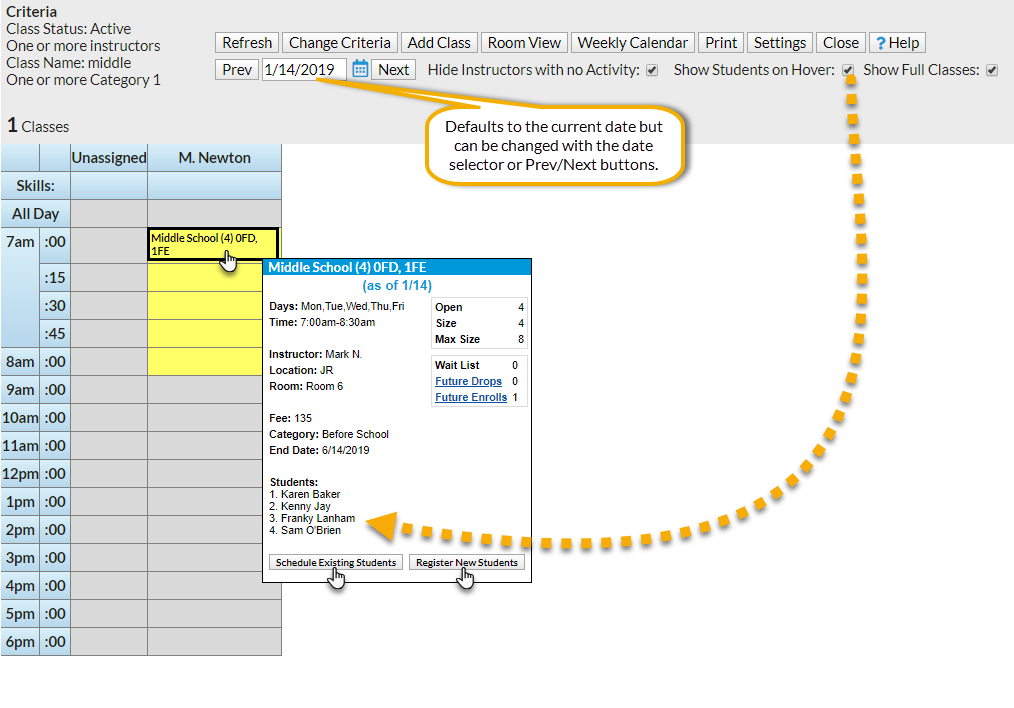1014x708 pixels.
Task: Click the End Date: 6/14/2019 text
Action: [x=319, y=450]
